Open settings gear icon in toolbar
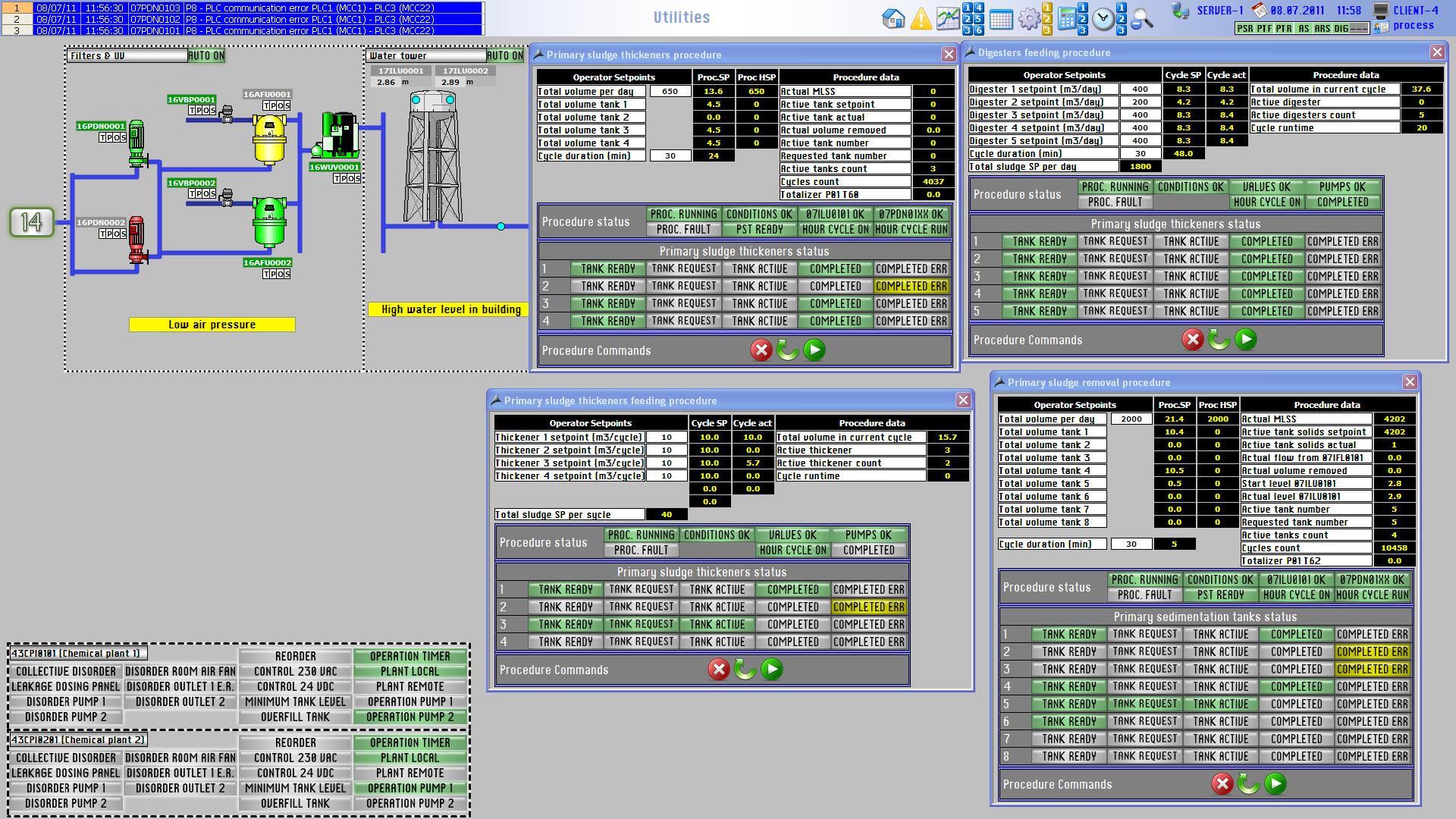This screenshot has height=819, width=1456. [1028, 19]
